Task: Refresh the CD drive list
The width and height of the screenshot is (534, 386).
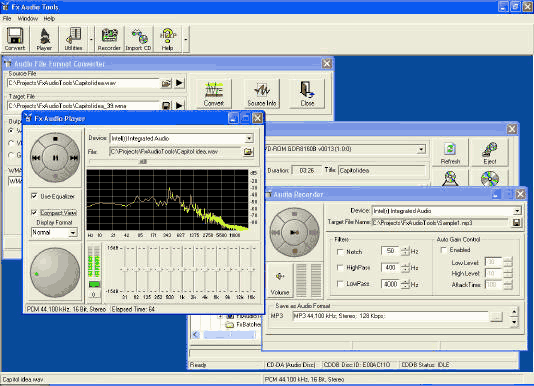Action: pyautogui.click(x=450, y=153)
